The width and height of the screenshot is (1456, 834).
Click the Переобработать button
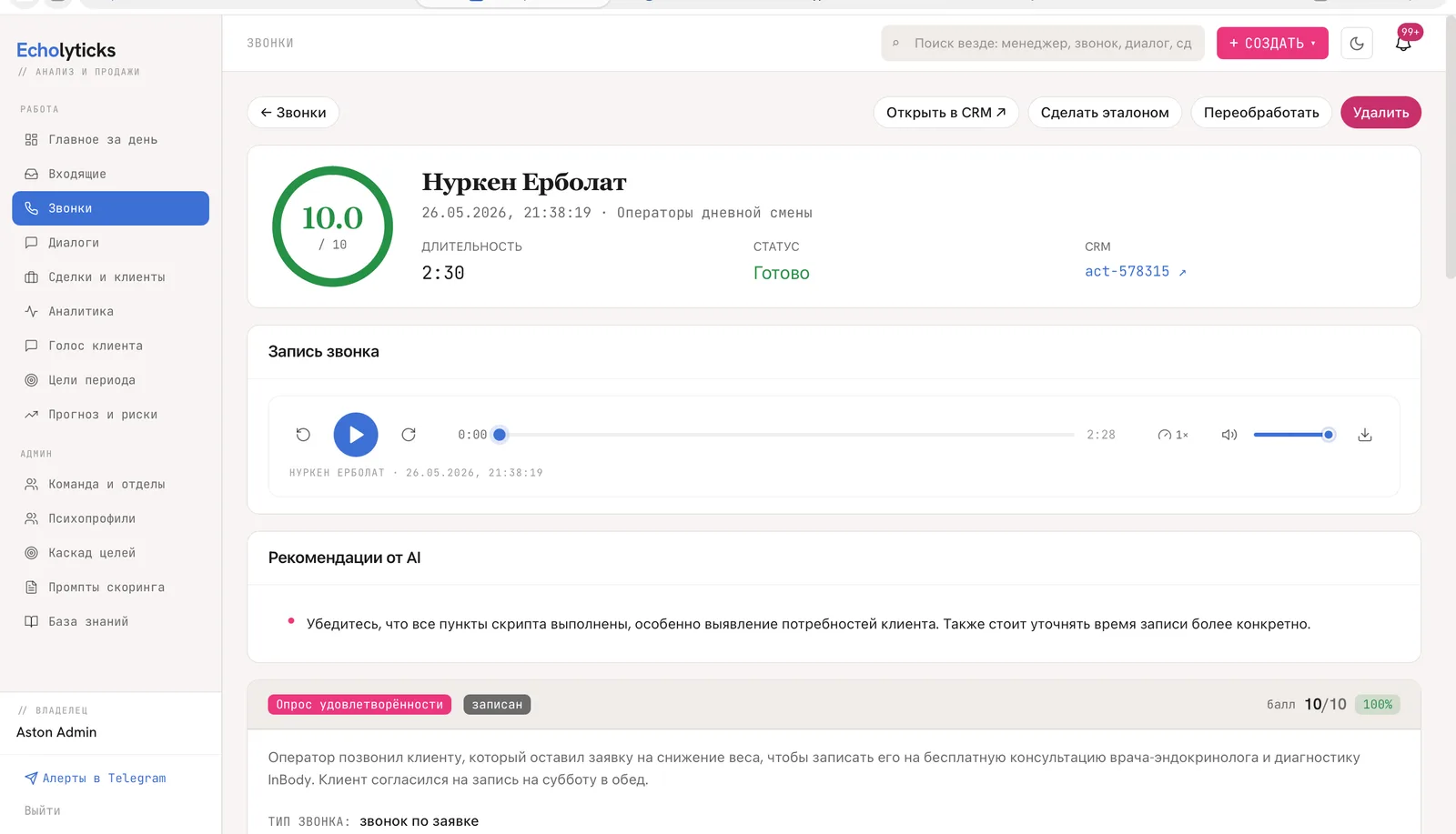1261,113
